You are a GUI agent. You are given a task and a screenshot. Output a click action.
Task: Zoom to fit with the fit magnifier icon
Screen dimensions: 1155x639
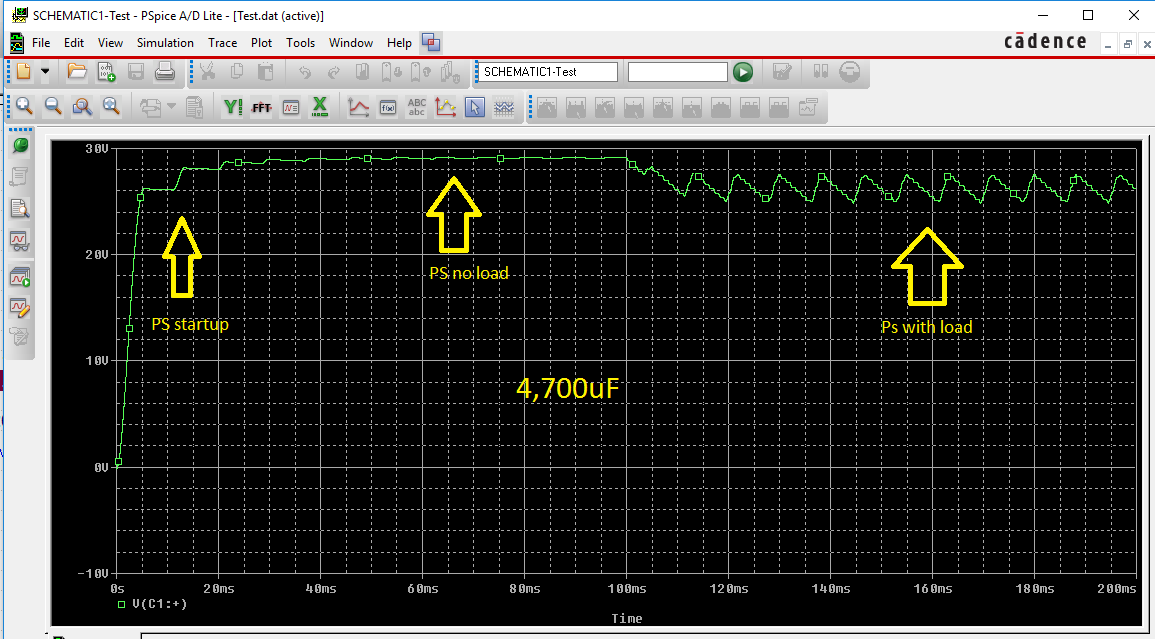(x=110, y=107)
